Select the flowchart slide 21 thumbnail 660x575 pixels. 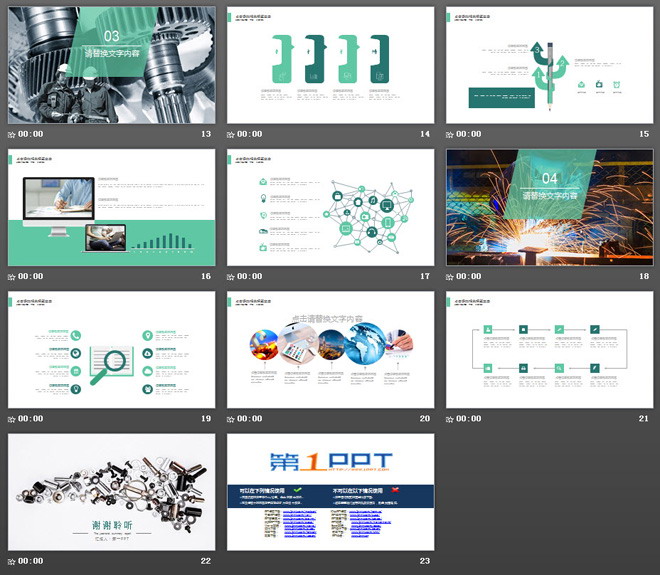(x=549, y=350)
